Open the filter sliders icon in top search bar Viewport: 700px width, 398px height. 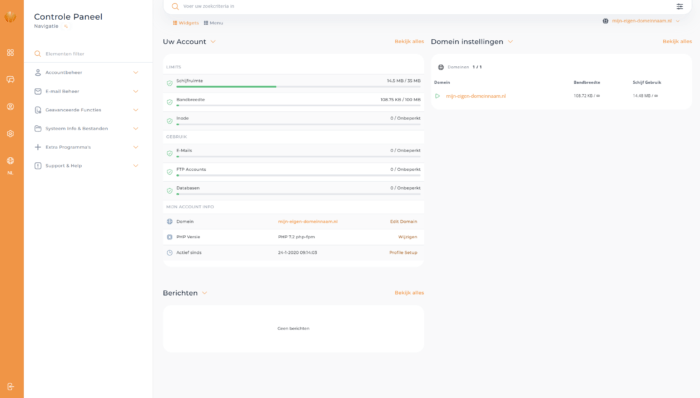(679, 6)
